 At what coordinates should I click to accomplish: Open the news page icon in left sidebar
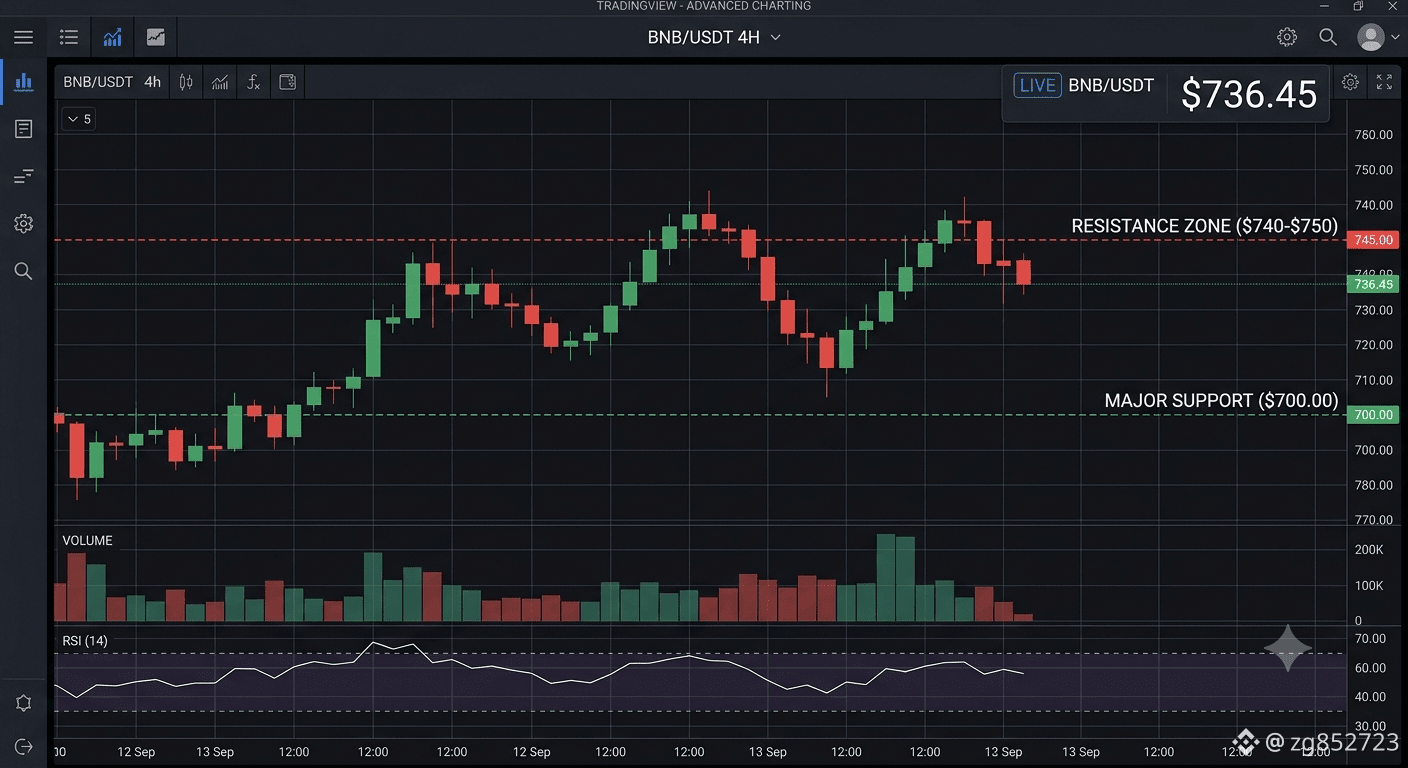tap(23, 129)
